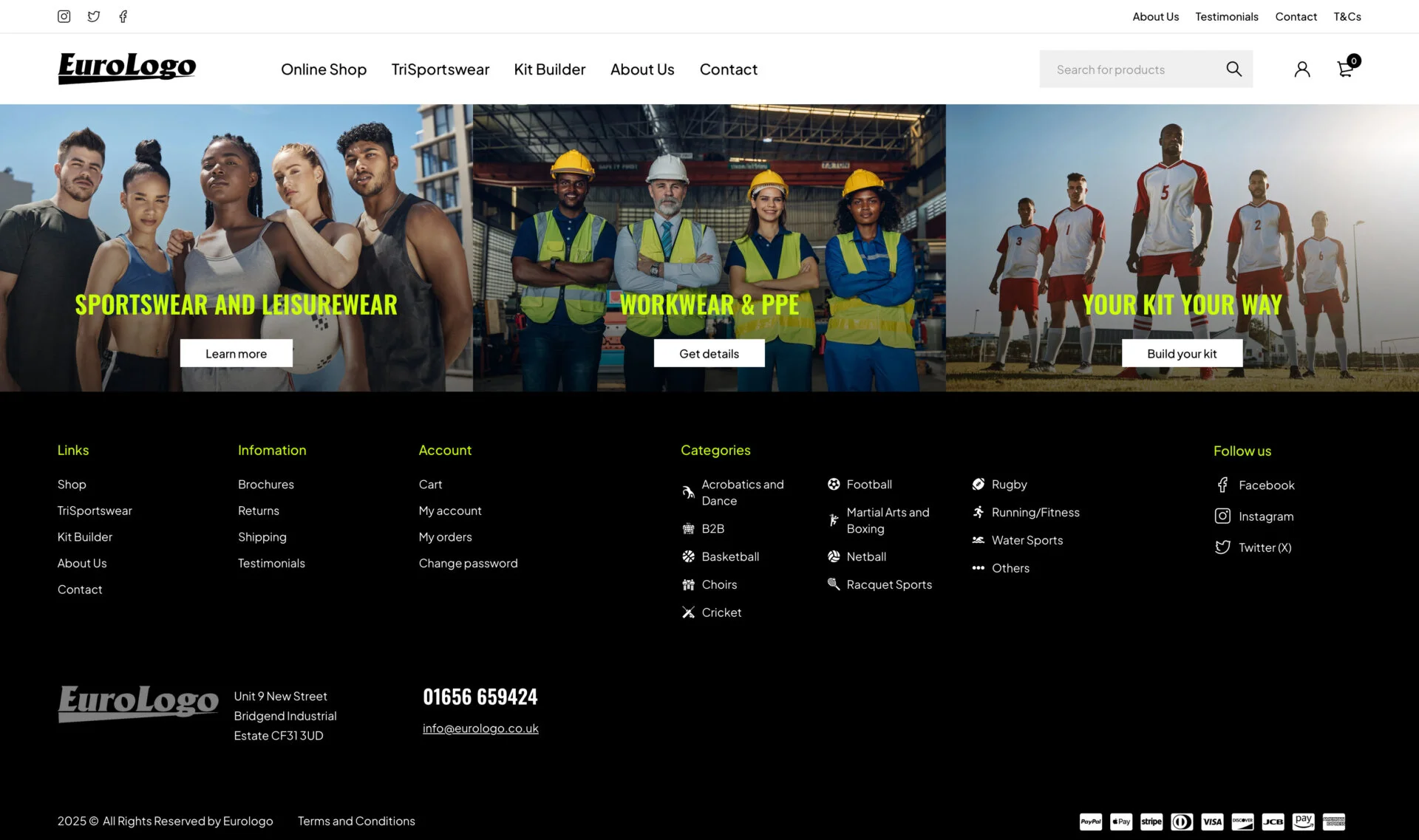Click the Football category icon
The image size is (1419, 840).
pos(834,485)
